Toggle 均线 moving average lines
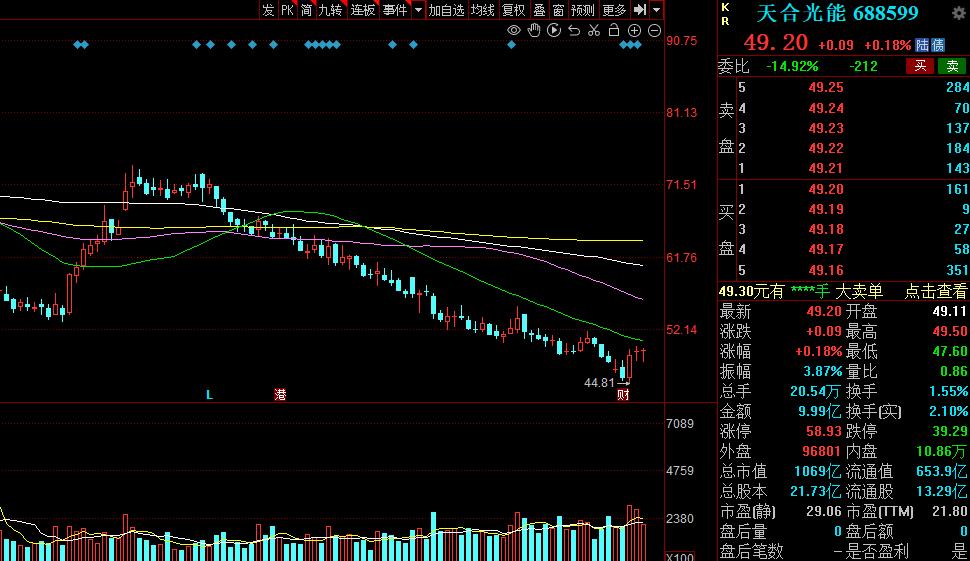Viewport: 970px width, 561px height. click(x=483, y=10)
